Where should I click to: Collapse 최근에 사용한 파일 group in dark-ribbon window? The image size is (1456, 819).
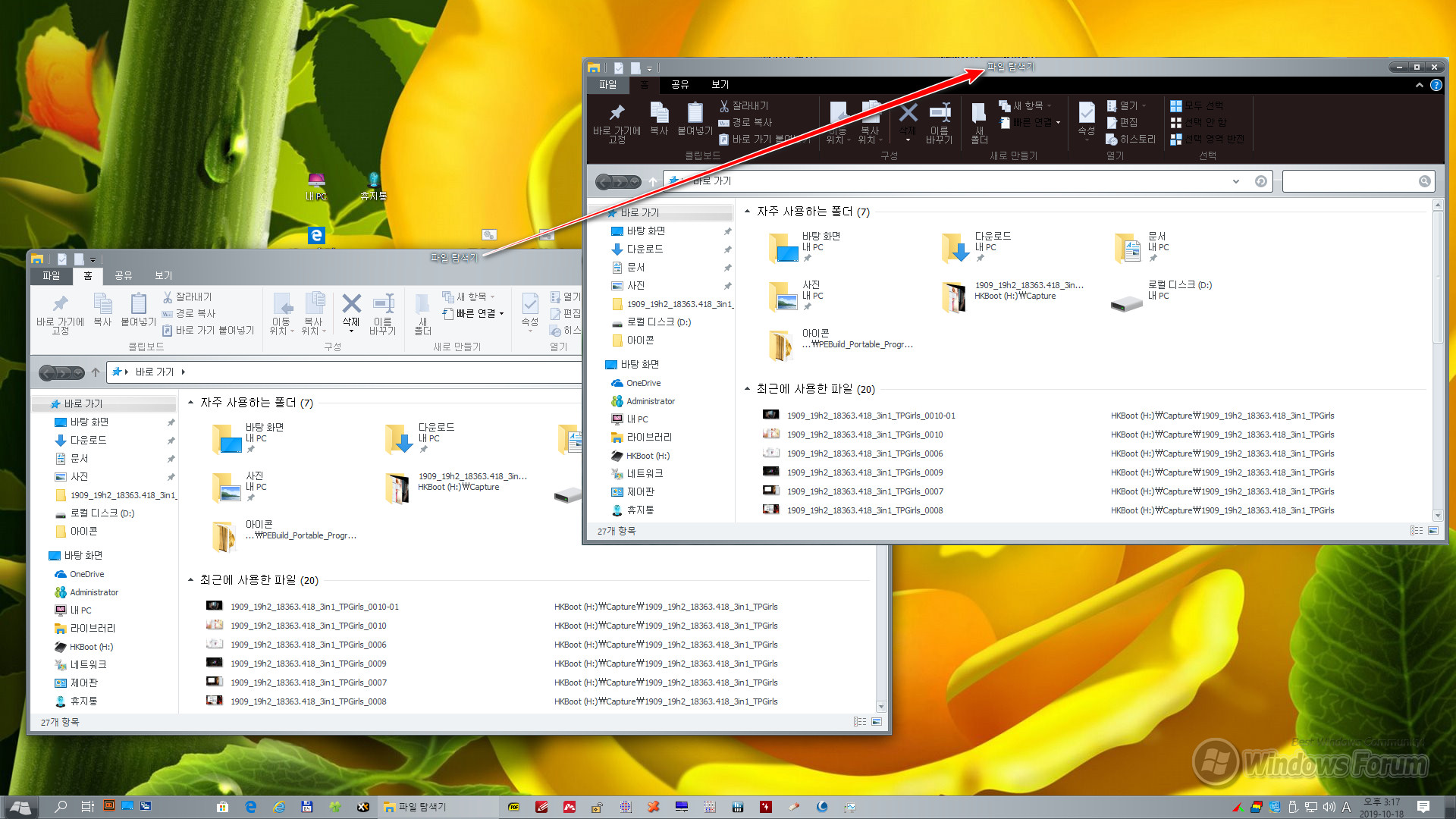click(x=747, y=389)
